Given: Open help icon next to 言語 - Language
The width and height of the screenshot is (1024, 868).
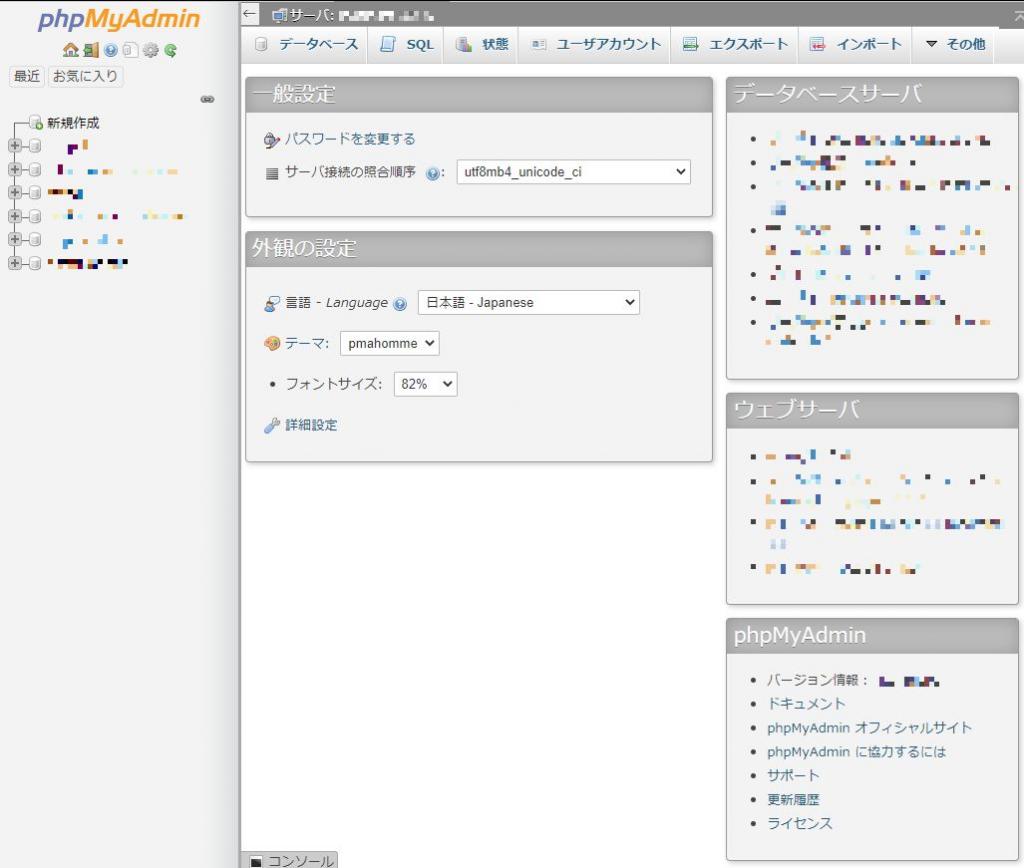Looking at the screenshot, I should pos(400,304).
